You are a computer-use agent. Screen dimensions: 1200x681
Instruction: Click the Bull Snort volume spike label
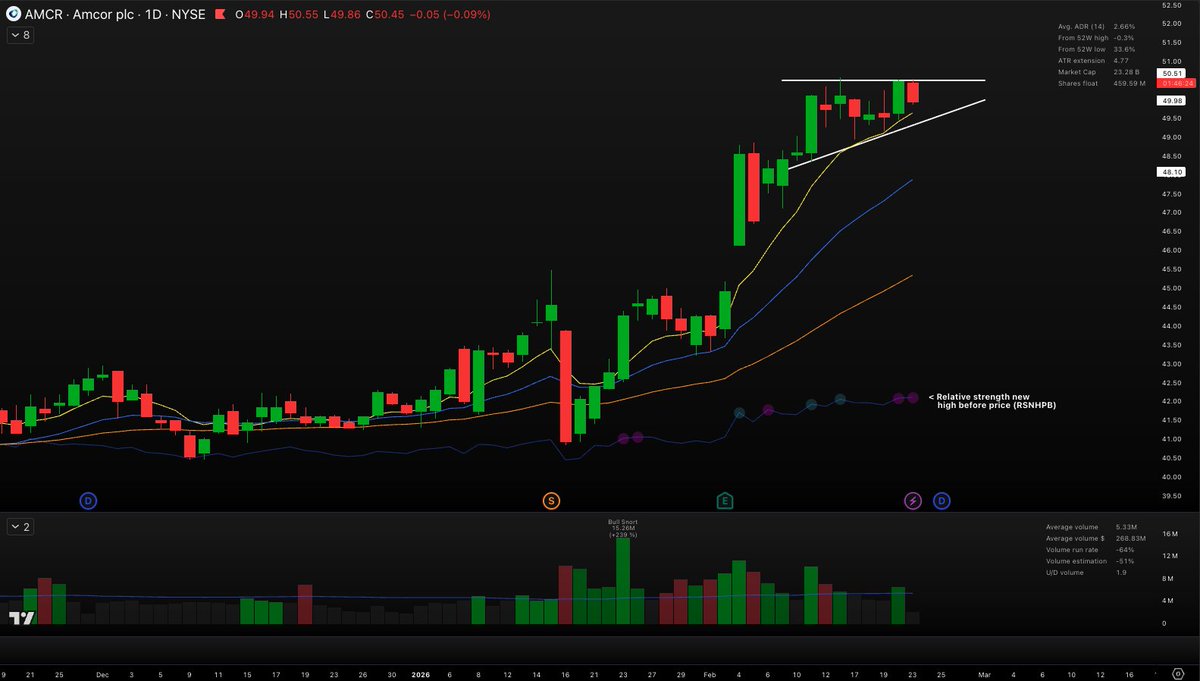[x=623, y=528]
